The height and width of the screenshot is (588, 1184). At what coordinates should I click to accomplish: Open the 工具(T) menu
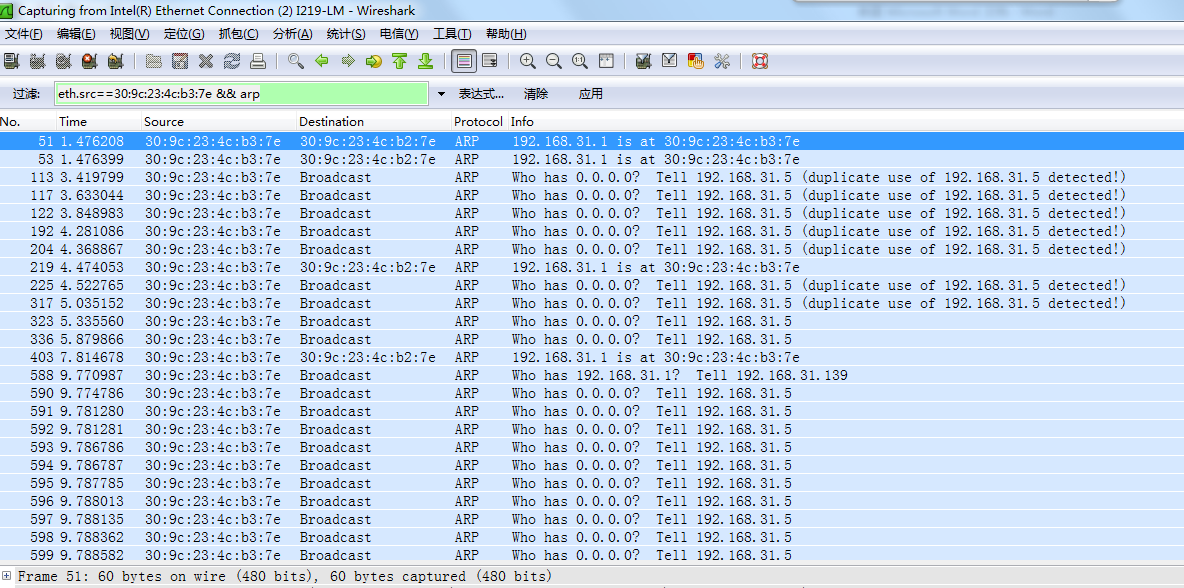(452, 34)
